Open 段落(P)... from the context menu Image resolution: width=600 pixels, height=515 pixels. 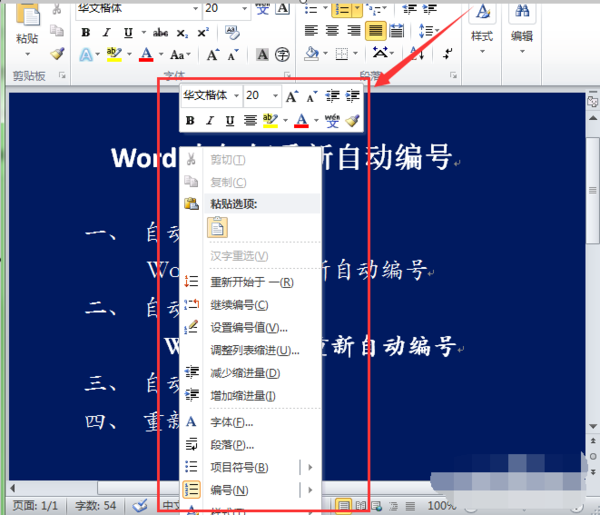click(250, 445)
